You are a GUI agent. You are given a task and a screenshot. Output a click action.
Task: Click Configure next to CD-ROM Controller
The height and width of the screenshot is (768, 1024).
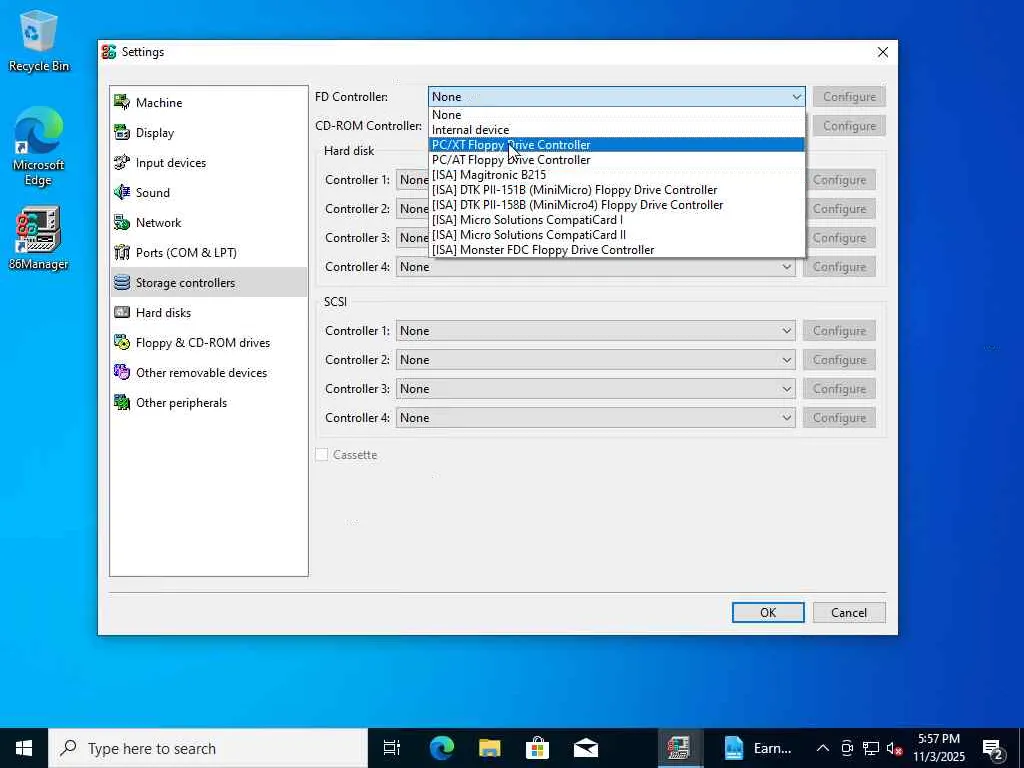(849, 126)
